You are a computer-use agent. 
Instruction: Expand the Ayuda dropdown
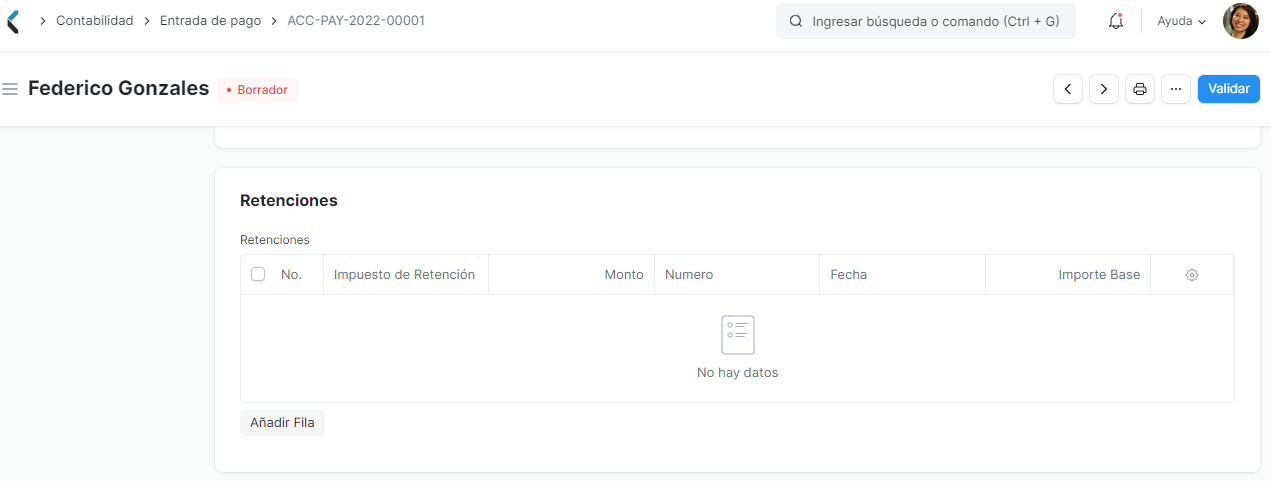pyautogui.click(x=1182, y=21)
